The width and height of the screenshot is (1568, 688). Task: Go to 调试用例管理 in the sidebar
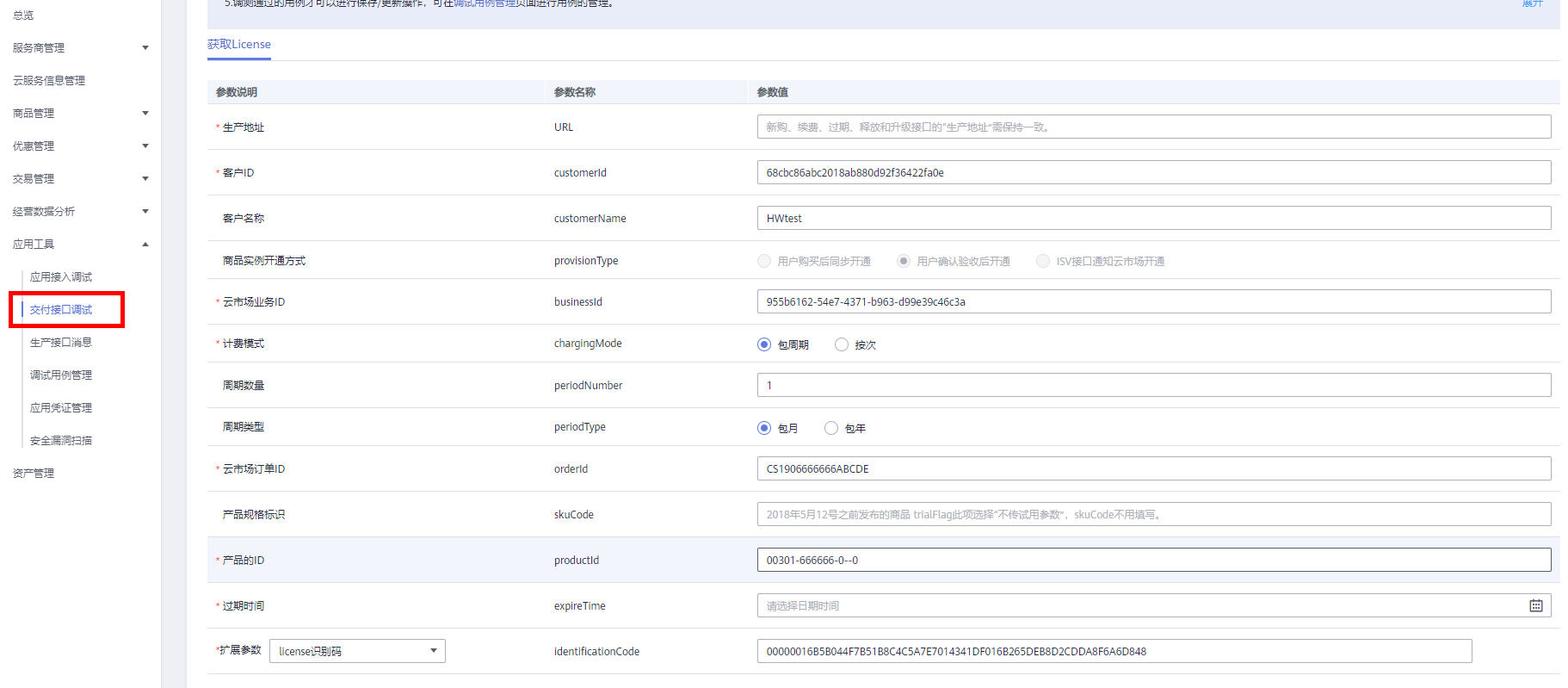[x=61, y=375]
